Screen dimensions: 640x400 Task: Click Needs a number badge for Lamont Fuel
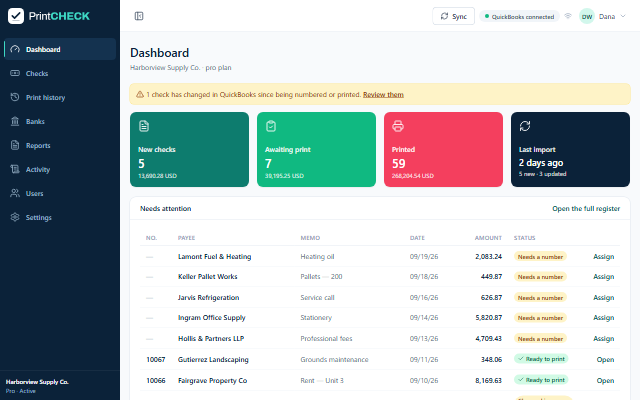coord(540,257)
